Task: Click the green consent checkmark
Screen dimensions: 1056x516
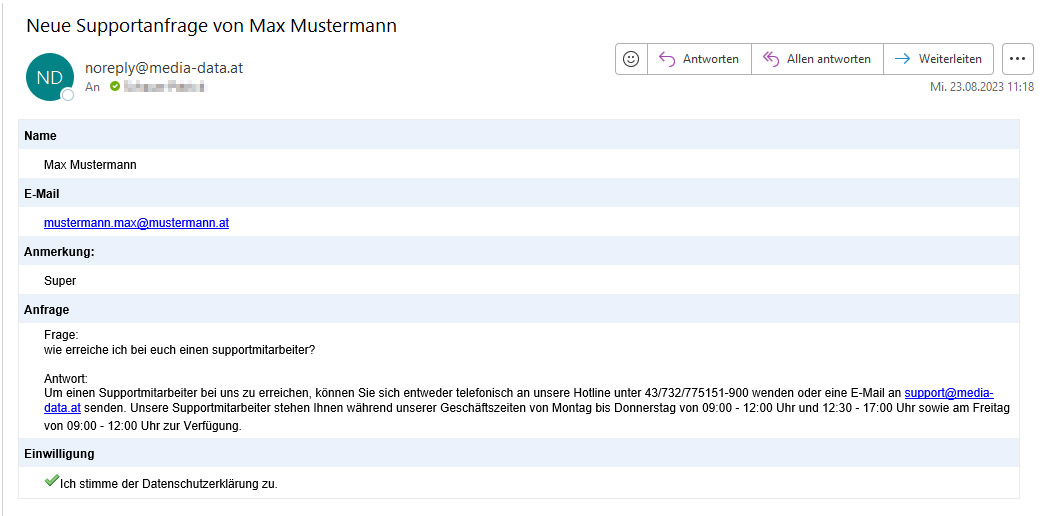Action: click(x=51, y=481)
